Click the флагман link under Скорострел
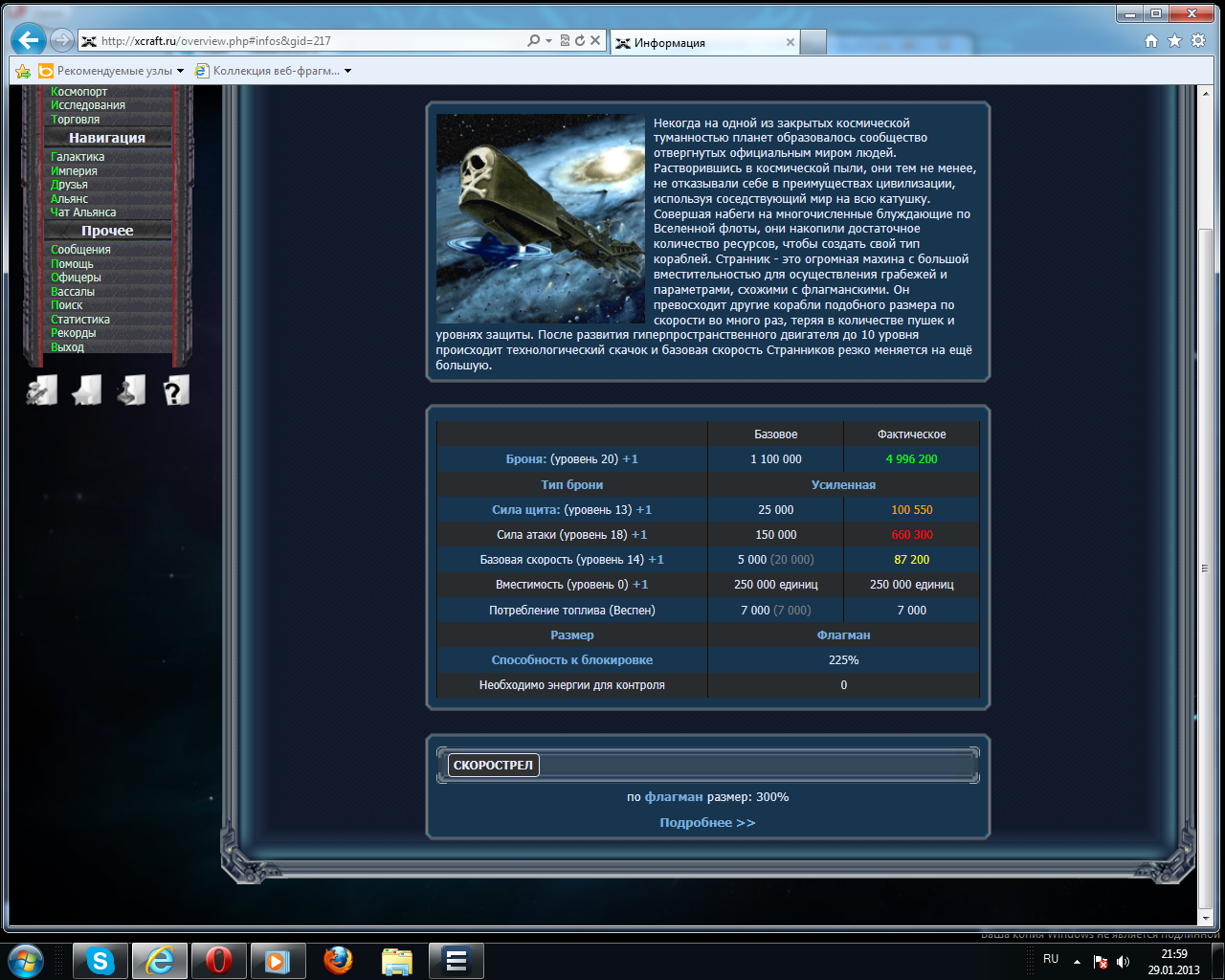Viewport: 1225px width, 980px height. (x=674, y=797)
